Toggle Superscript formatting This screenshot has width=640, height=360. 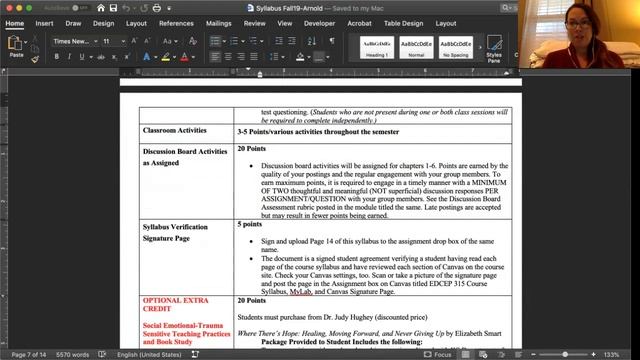[127, 57]
